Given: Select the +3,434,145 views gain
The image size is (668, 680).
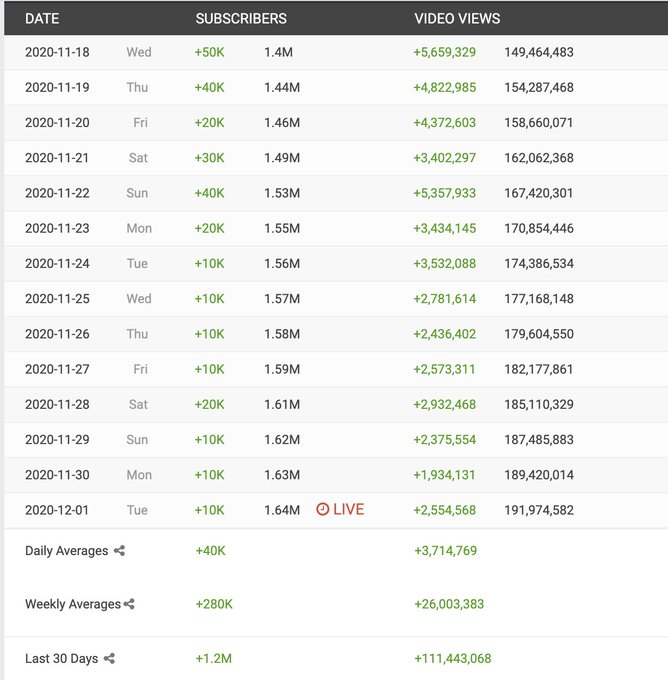Looking at the screenshot, I should [x=445, y=228].
